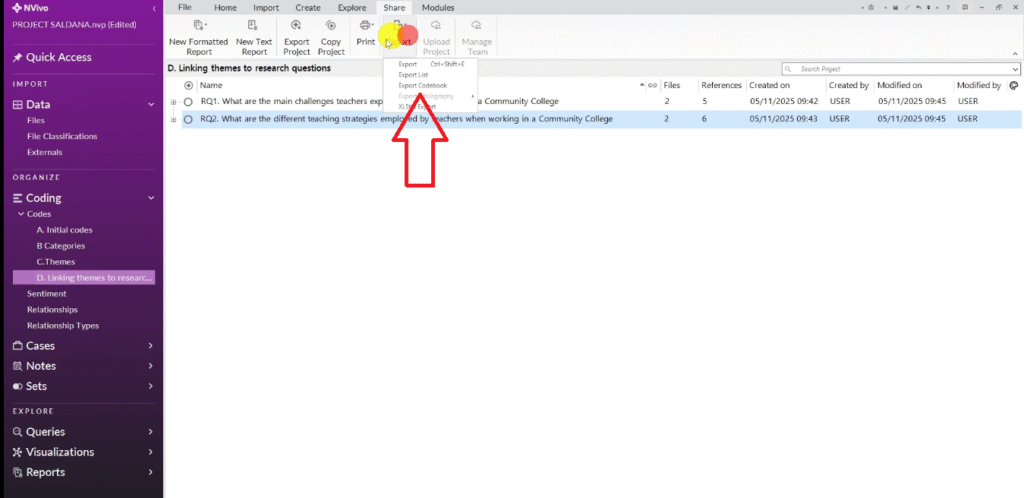The image size is (1024, 498).
Task: Open the Search Project dropdown arrow
Action: 1015,69
